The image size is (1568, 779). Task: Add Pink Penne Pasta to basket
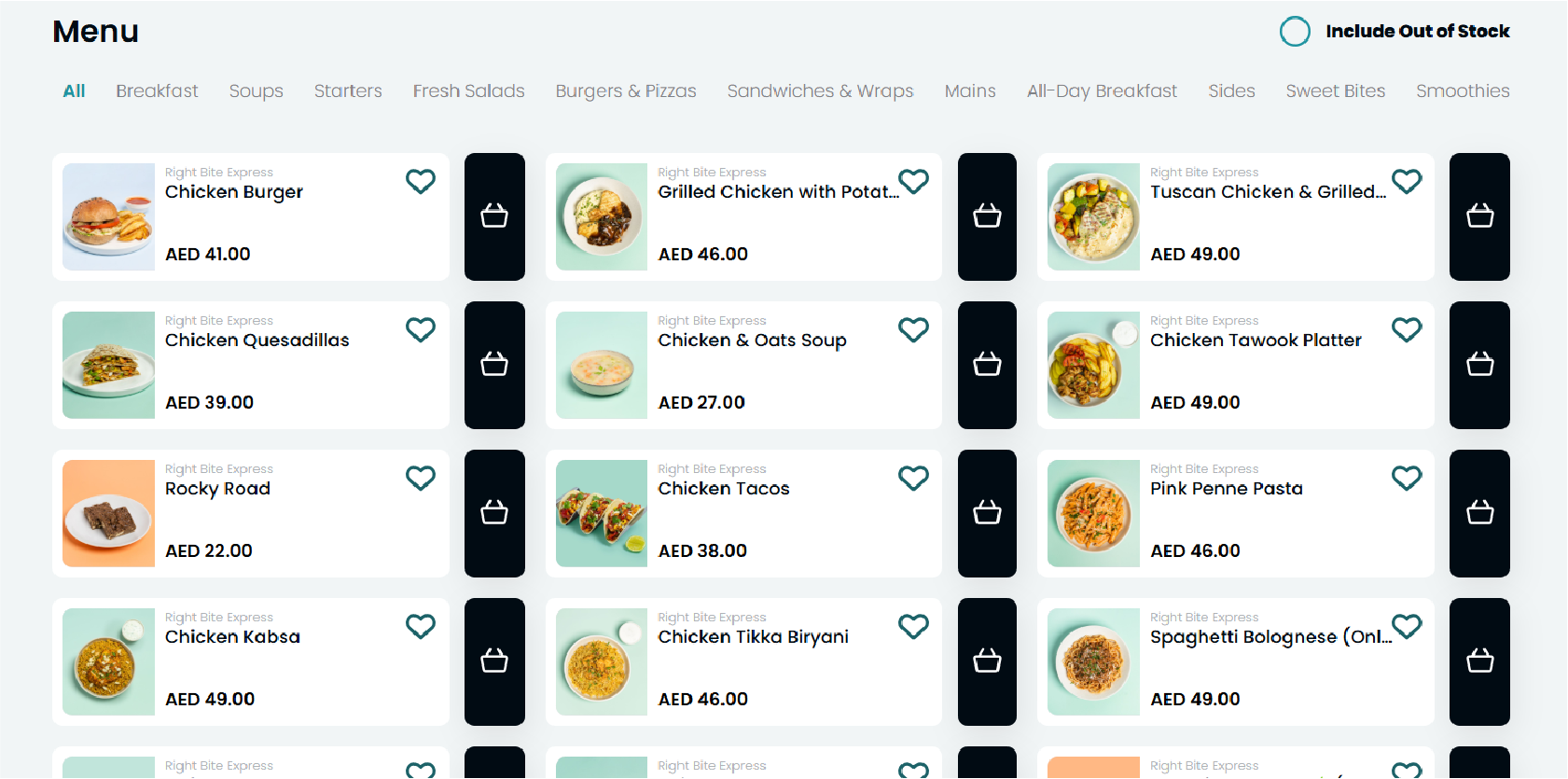[x=1479, y=513]
